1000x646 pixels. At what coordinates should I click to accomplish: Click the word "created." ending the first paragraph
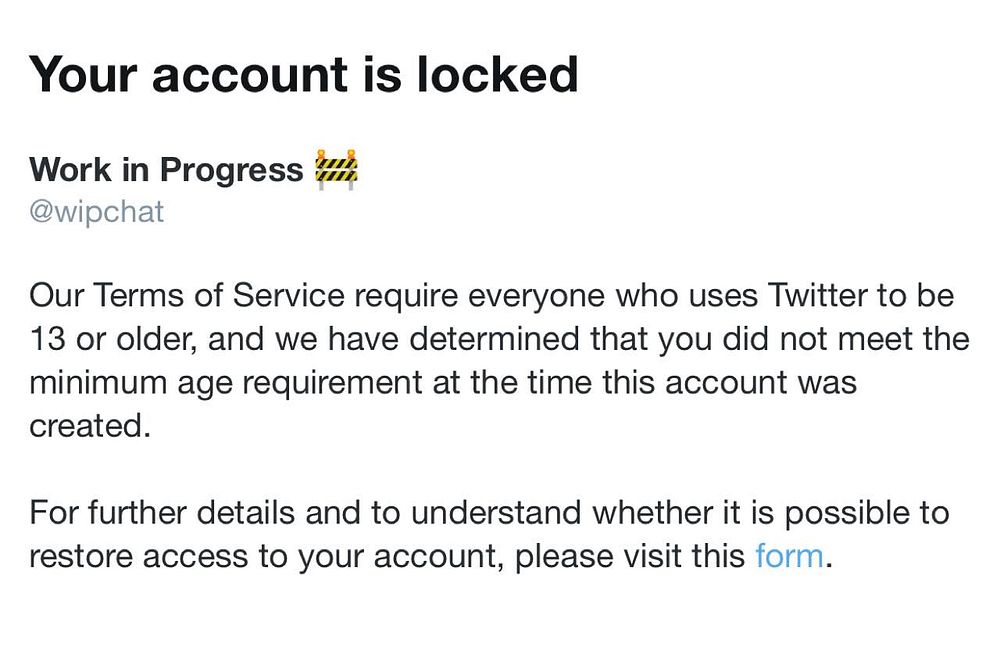point(90,425)
